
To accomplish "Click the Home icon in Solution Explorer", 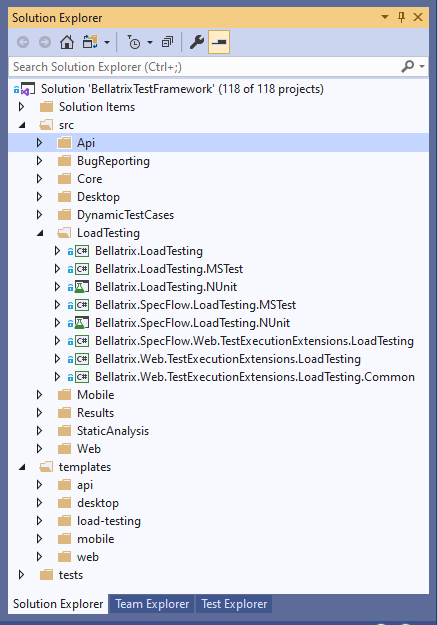I will [x=67, y=42].
